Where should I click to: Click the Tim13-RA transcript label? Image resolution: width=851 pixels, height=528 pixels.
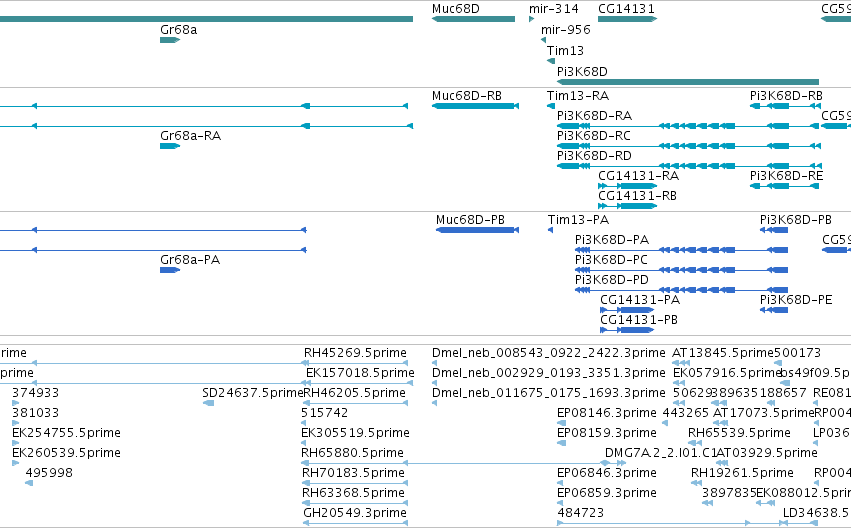pyautogui.click(x=578, y=96)
